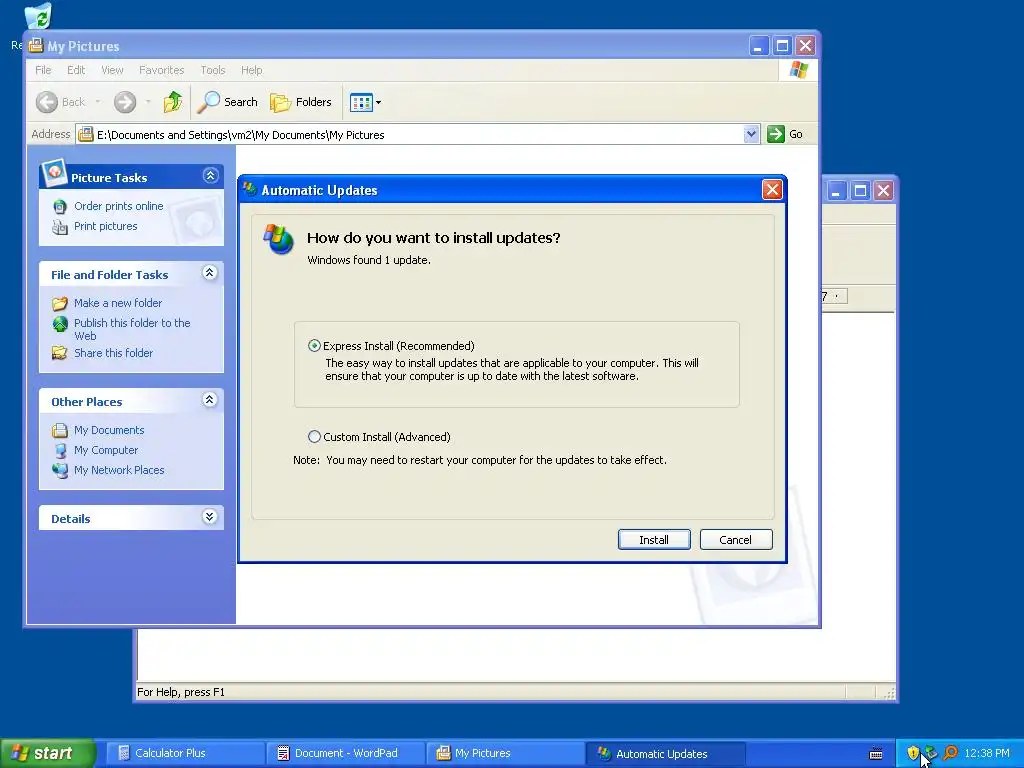The image size is (1024, 768).
Task: Open My Documents from Other Places
Action: click(109, 430)
